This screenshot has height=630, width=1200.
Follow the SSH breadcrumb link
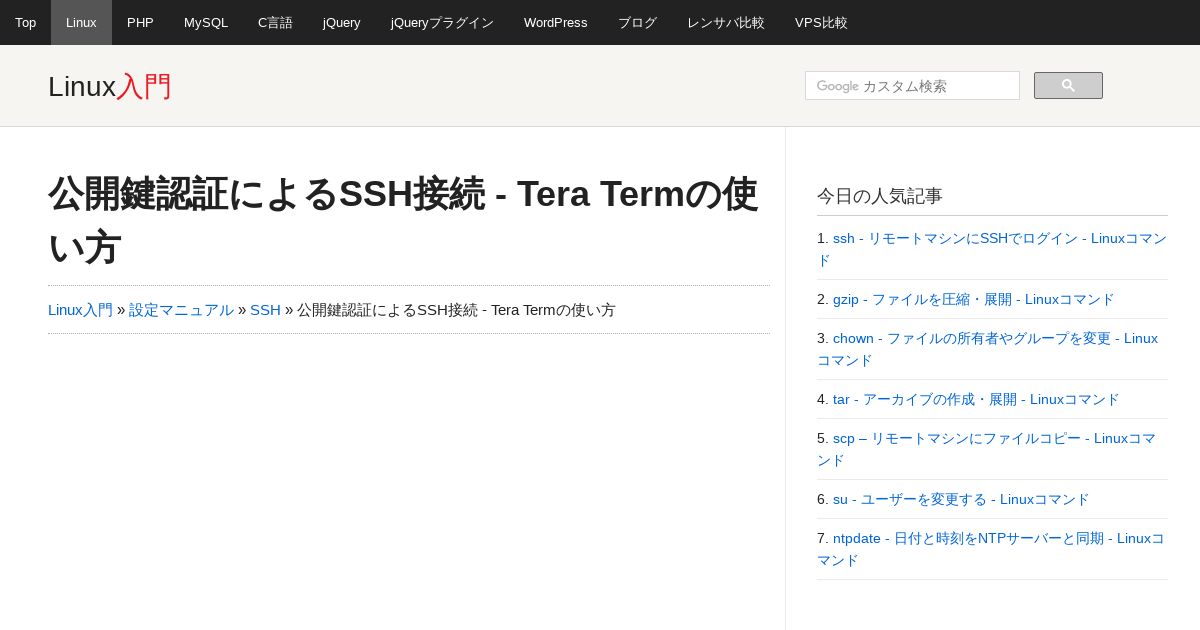[x=265, y=310]
